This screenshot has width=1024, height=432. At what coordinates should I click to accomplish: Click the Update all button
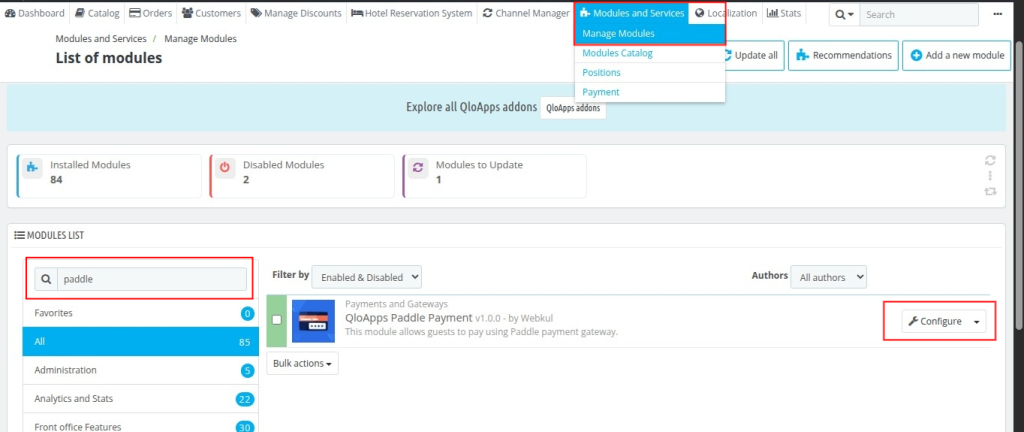tap(754, 55)
